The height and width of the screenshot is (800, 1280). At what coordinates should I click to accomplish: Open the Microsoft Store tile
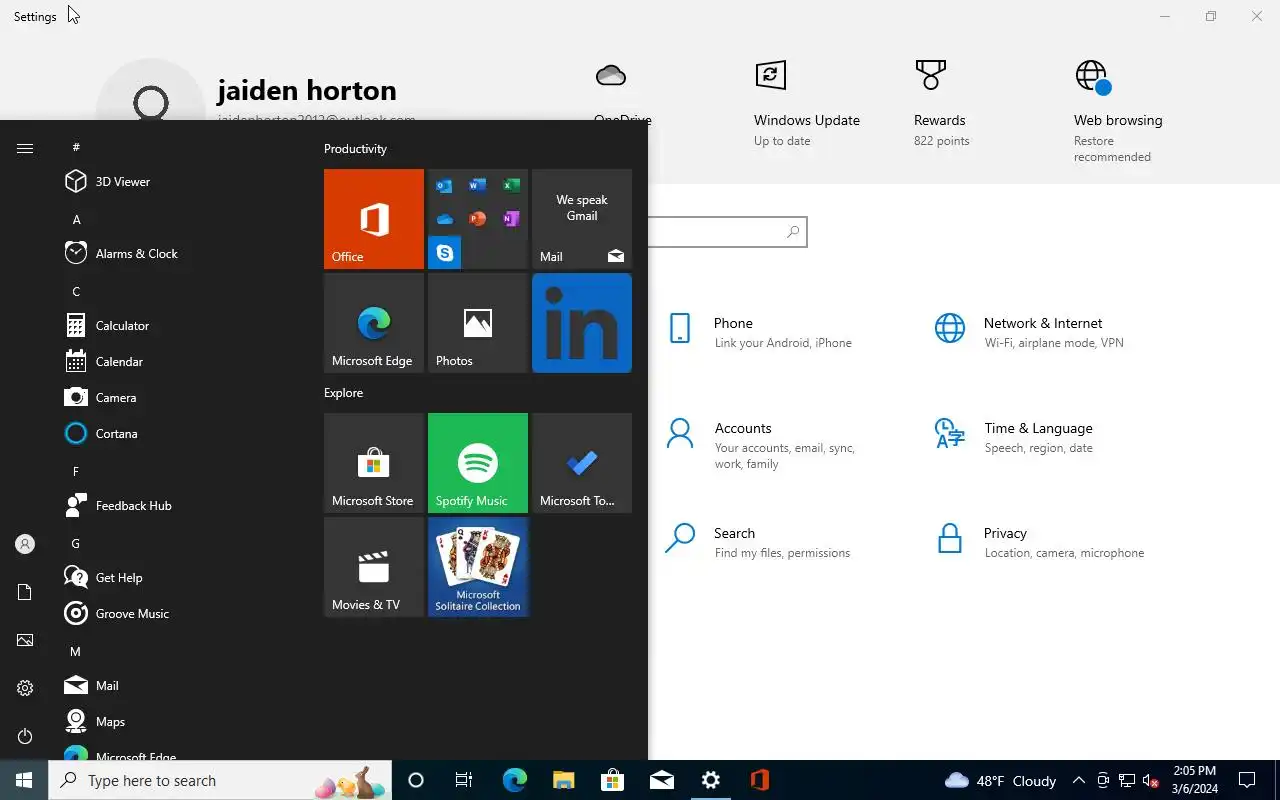374,463
